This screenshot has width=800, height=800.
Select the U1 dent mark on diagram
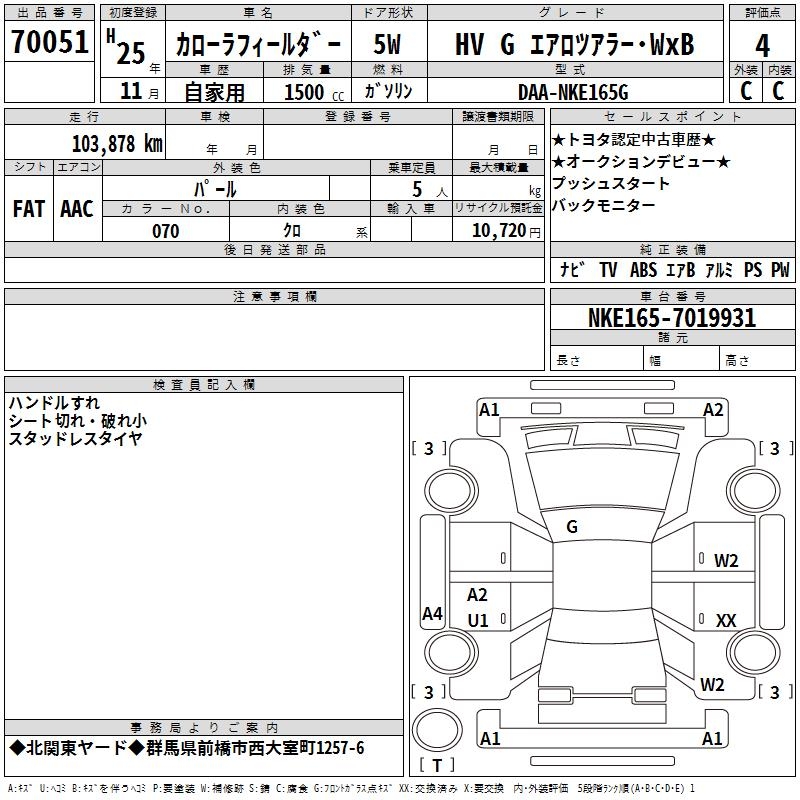coord(478,620)
